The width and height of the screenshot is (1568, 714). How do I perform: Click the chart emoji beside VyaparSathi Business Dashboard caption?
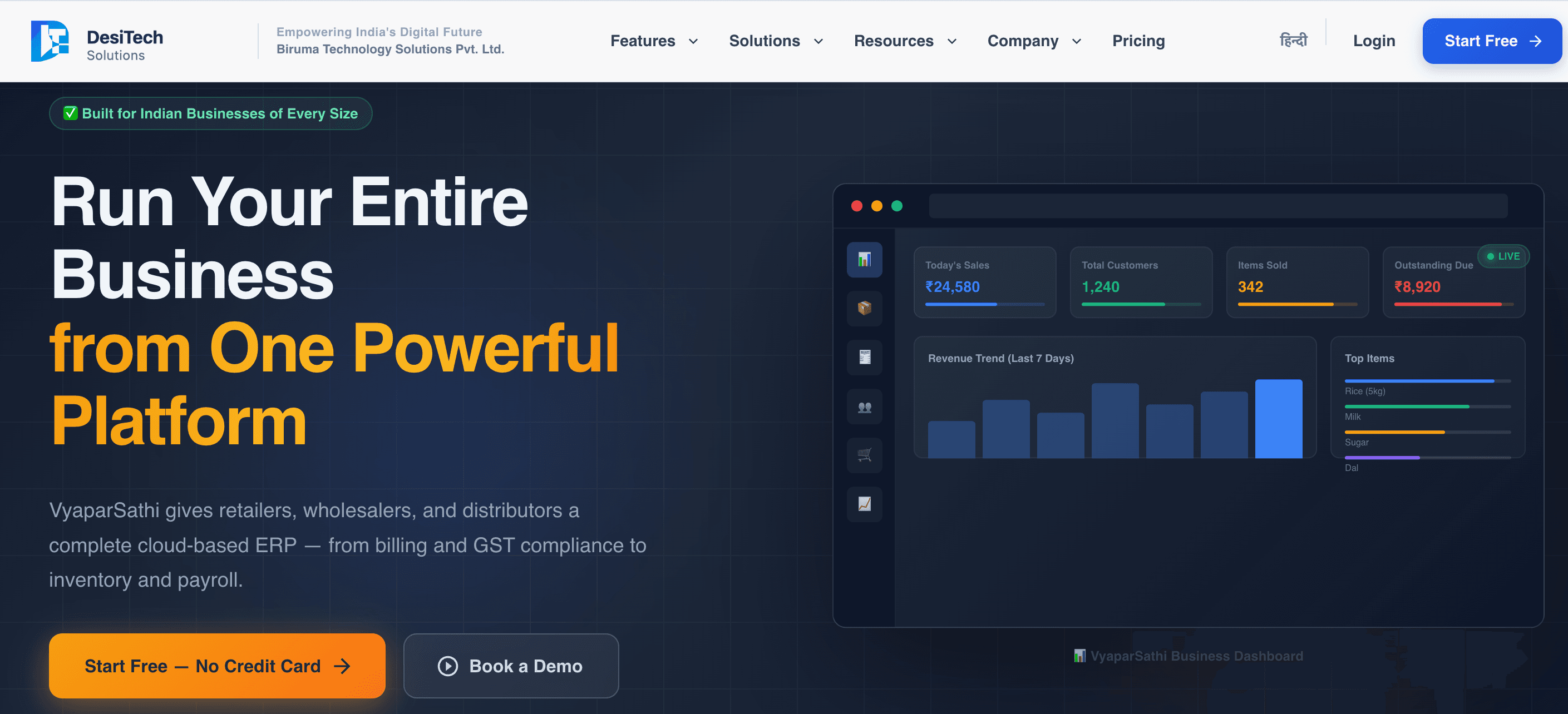coord(1079,656)
